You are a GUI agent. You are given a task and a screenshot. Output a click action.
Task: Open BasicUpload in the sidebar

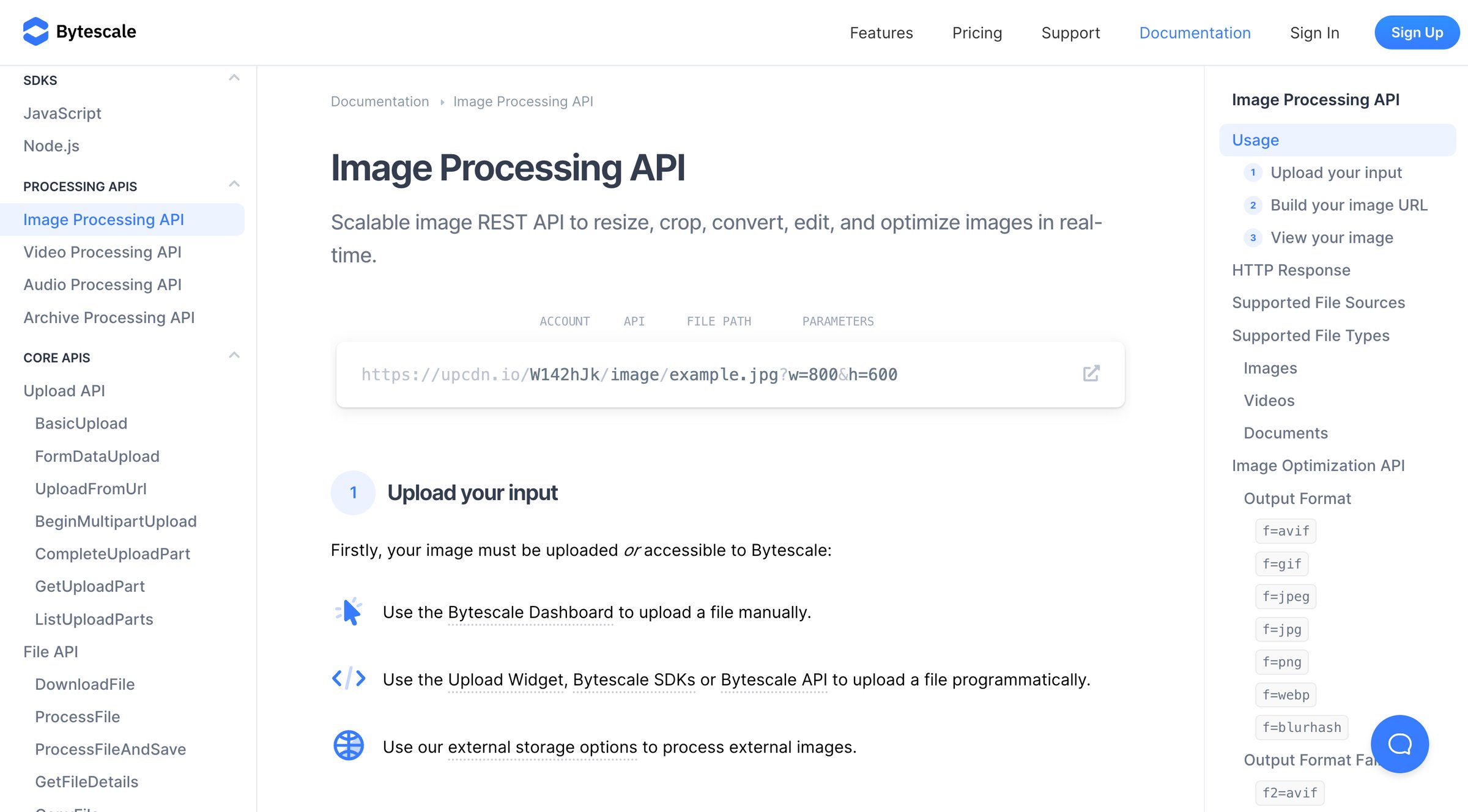pyautogui.click(x=81, y=423)
